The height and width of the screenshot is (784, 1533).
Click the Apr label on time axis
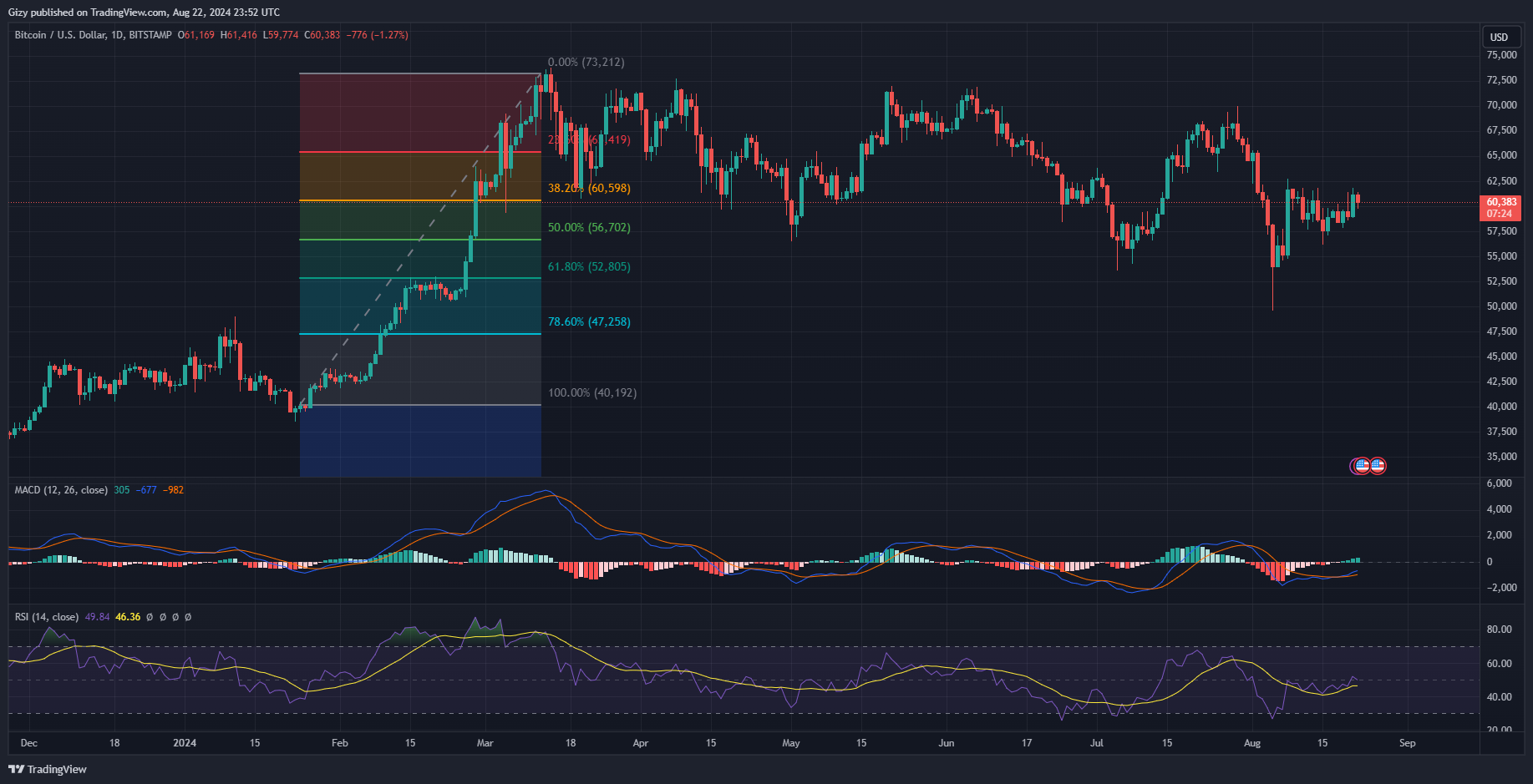pos(641,743)
